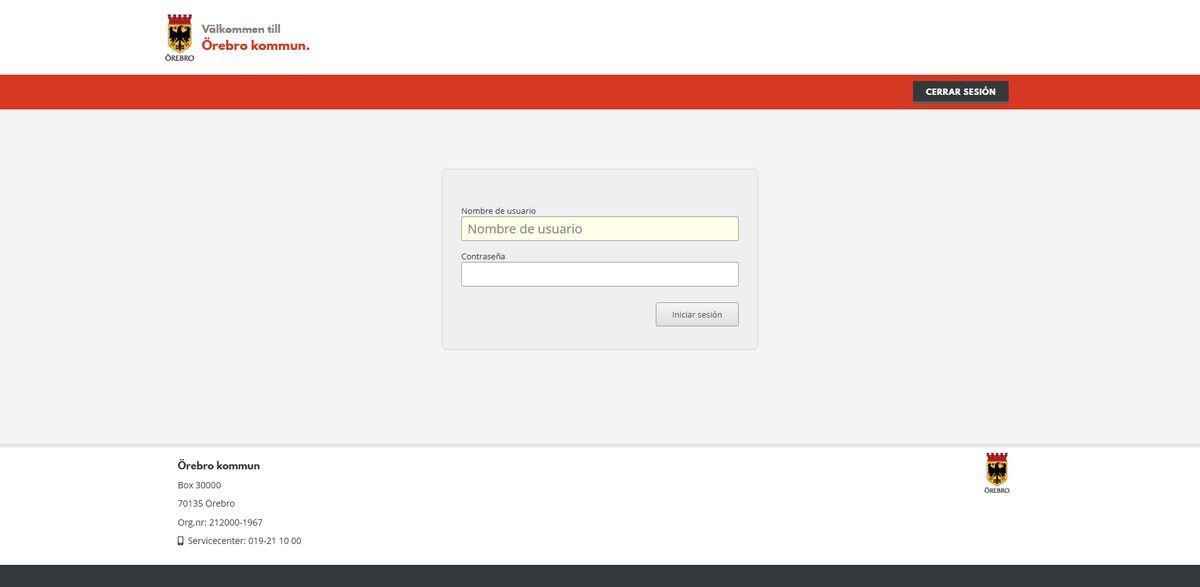Select the bold 'Örebro kommun' footer heading
The height and width of the screenshot is (587, 1200).
tap(218, 466)
